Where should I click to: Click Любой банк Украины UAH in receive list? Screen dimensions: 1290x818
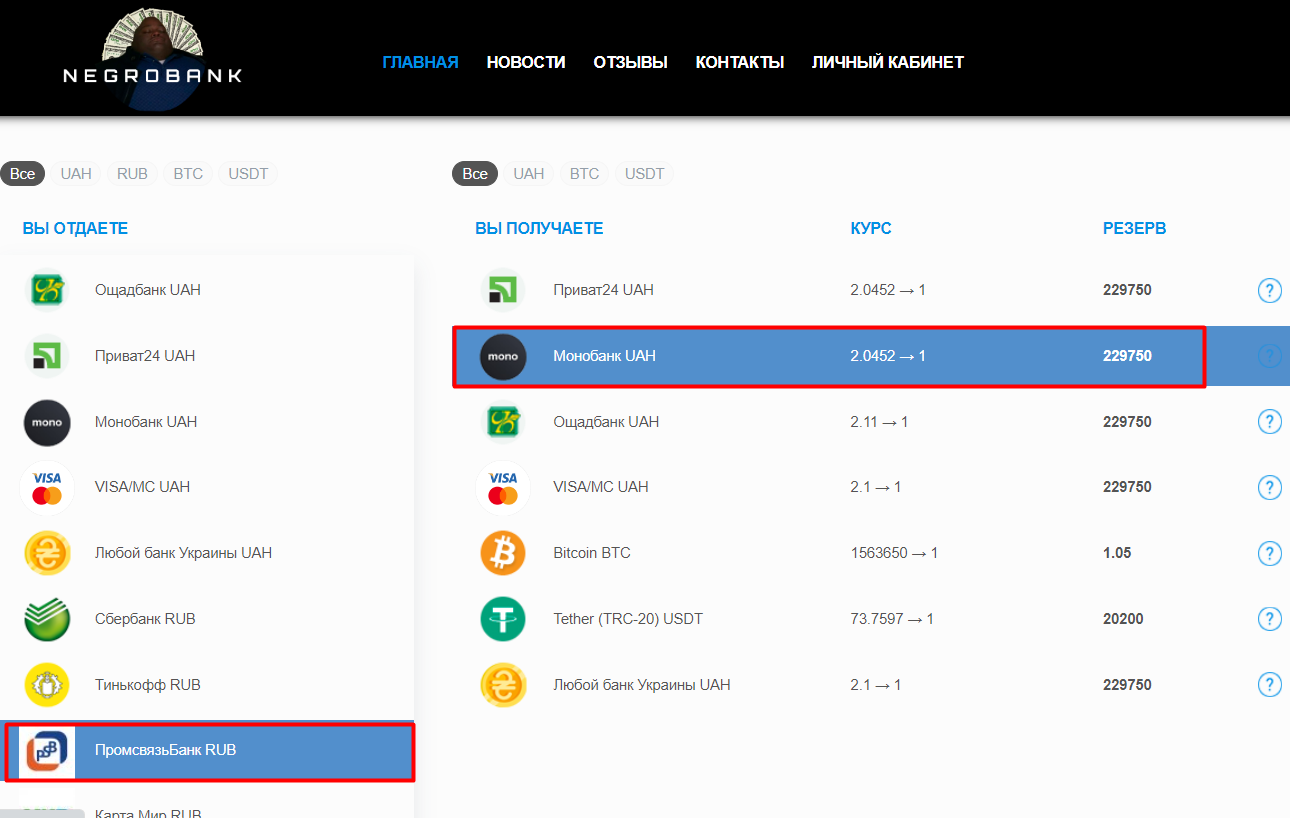coord(642,685)
